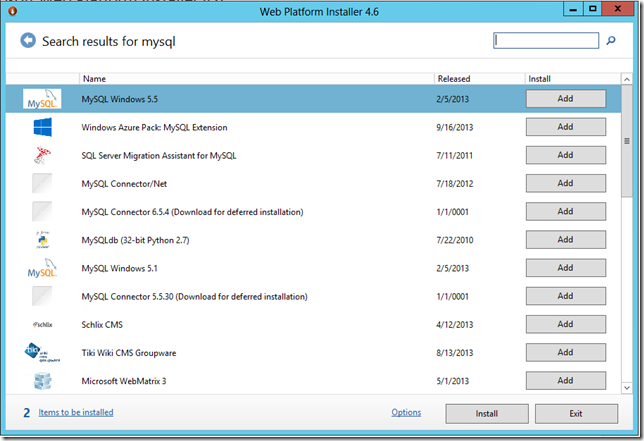Add MySQL Windows 5.1
The width and height of the screenshot is (644, 441).
(566, 268)
